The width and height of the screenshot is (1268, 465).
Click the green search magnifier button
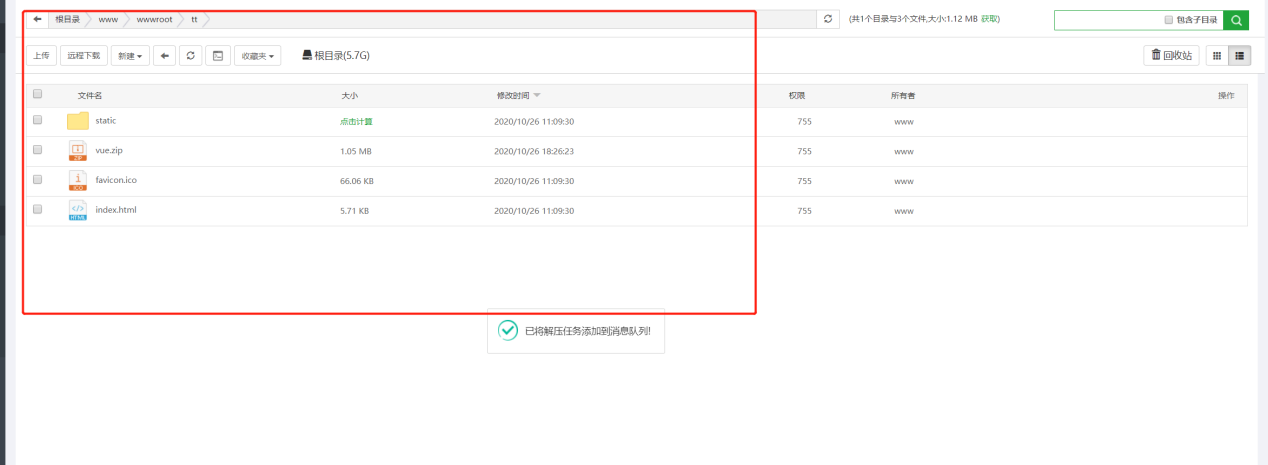[x=1237, y=20]
